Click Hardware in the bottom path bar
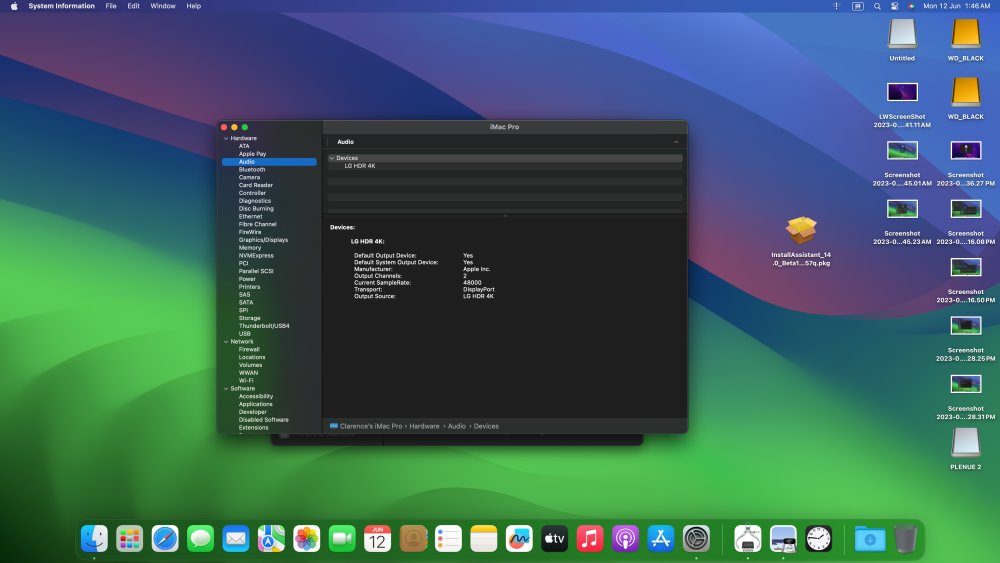 coord(424,426)
